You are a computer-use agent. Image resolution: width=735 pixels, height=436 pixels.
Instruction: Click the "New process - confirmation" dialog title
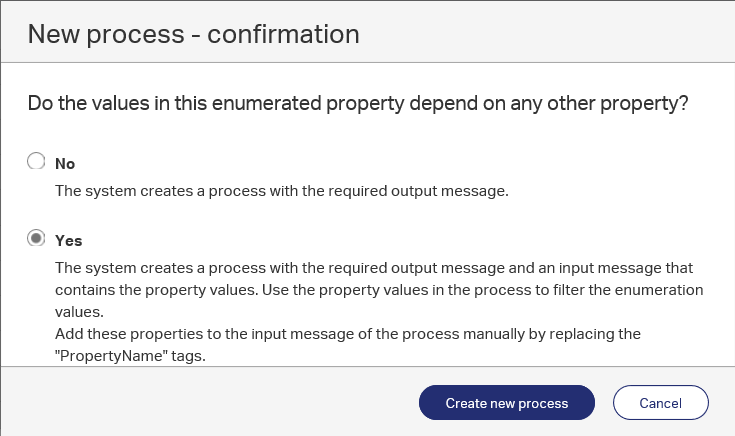pyautogui.click(x=193, y=34)
